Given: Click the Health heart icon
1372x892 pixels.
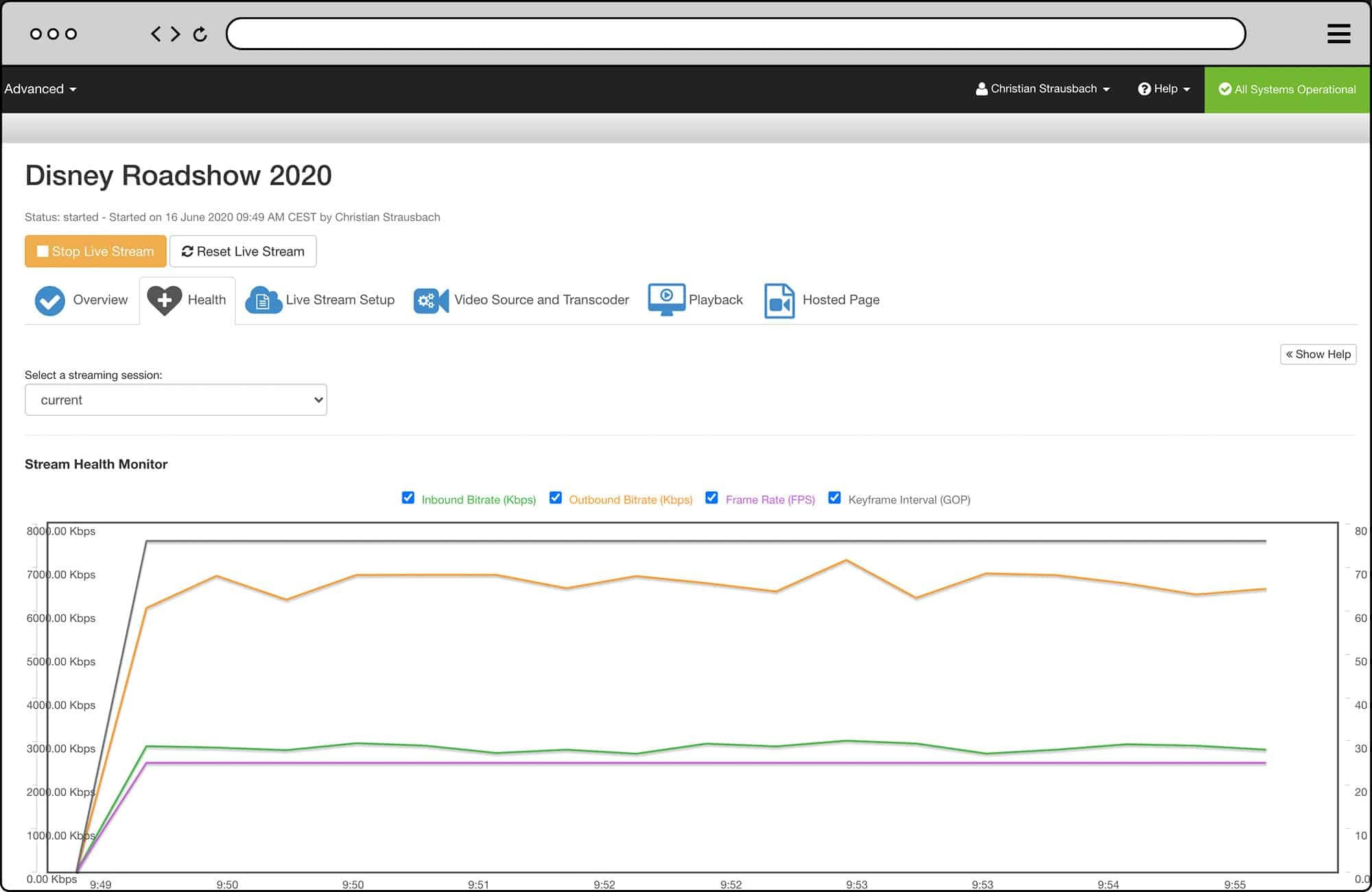Looking at the screenshot, I should (x=165, y=300).
